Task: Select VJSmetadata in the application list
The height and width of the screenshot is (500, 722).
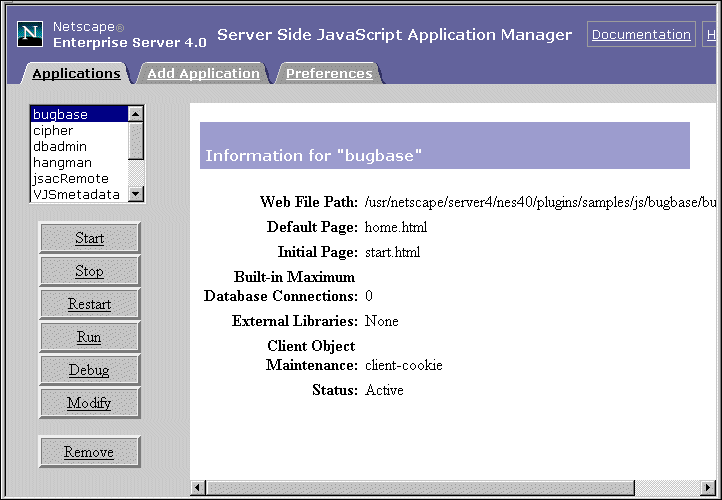Action: tap(76, 195)
